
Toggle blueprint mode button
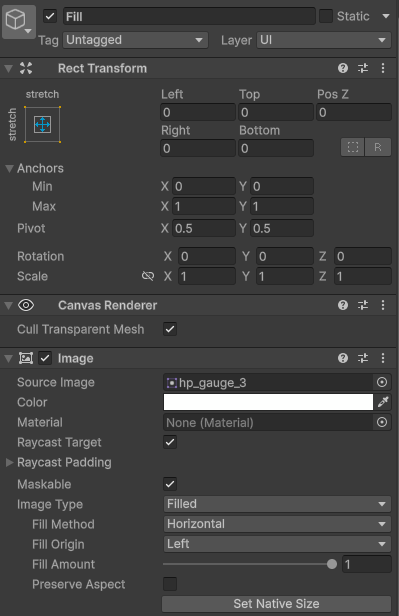[x=353, y=147]
